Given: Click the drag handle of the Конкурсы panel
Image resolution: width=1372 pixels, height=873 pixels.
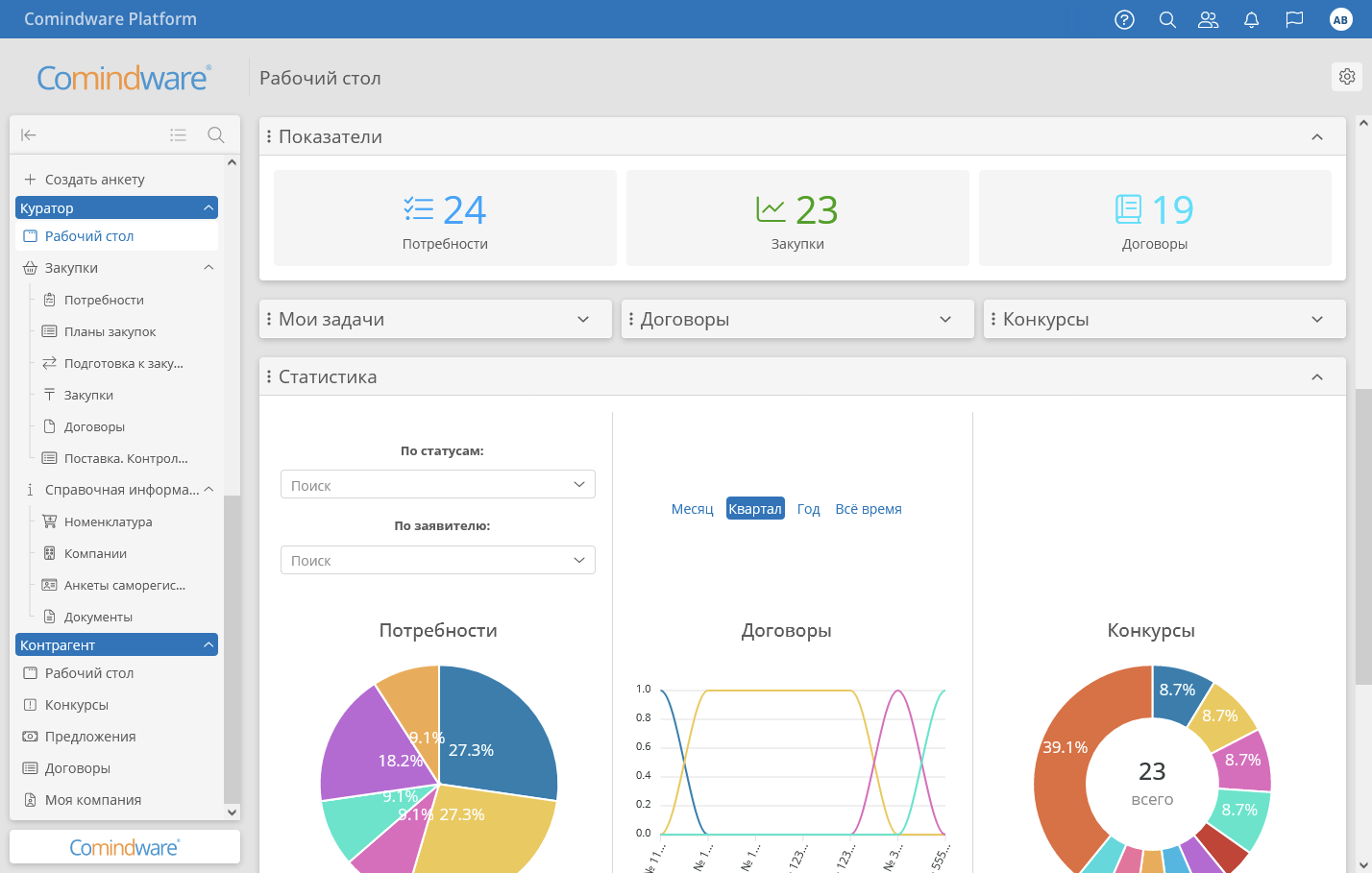Looking at the screenshot, I should [x=993, y=319].
